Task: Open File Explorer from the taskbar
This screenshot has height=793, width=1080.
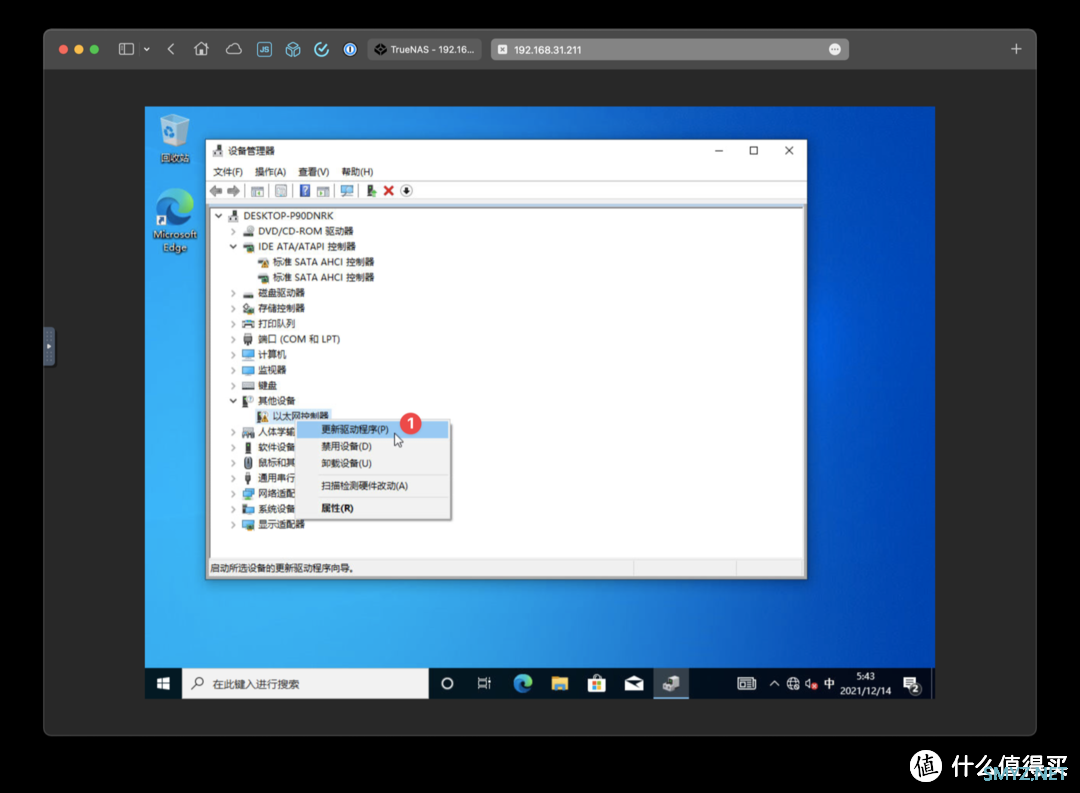Action: pyautogui.click(x=559, y=683)
